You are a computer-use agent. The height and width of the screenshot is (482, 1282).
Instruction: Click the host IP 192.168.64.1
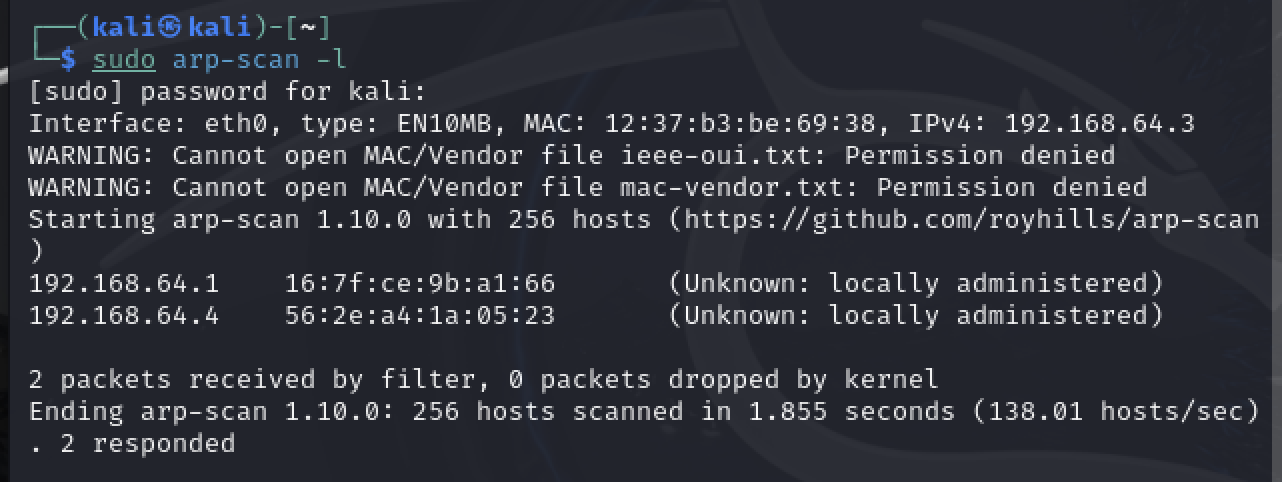click(124, 284)
